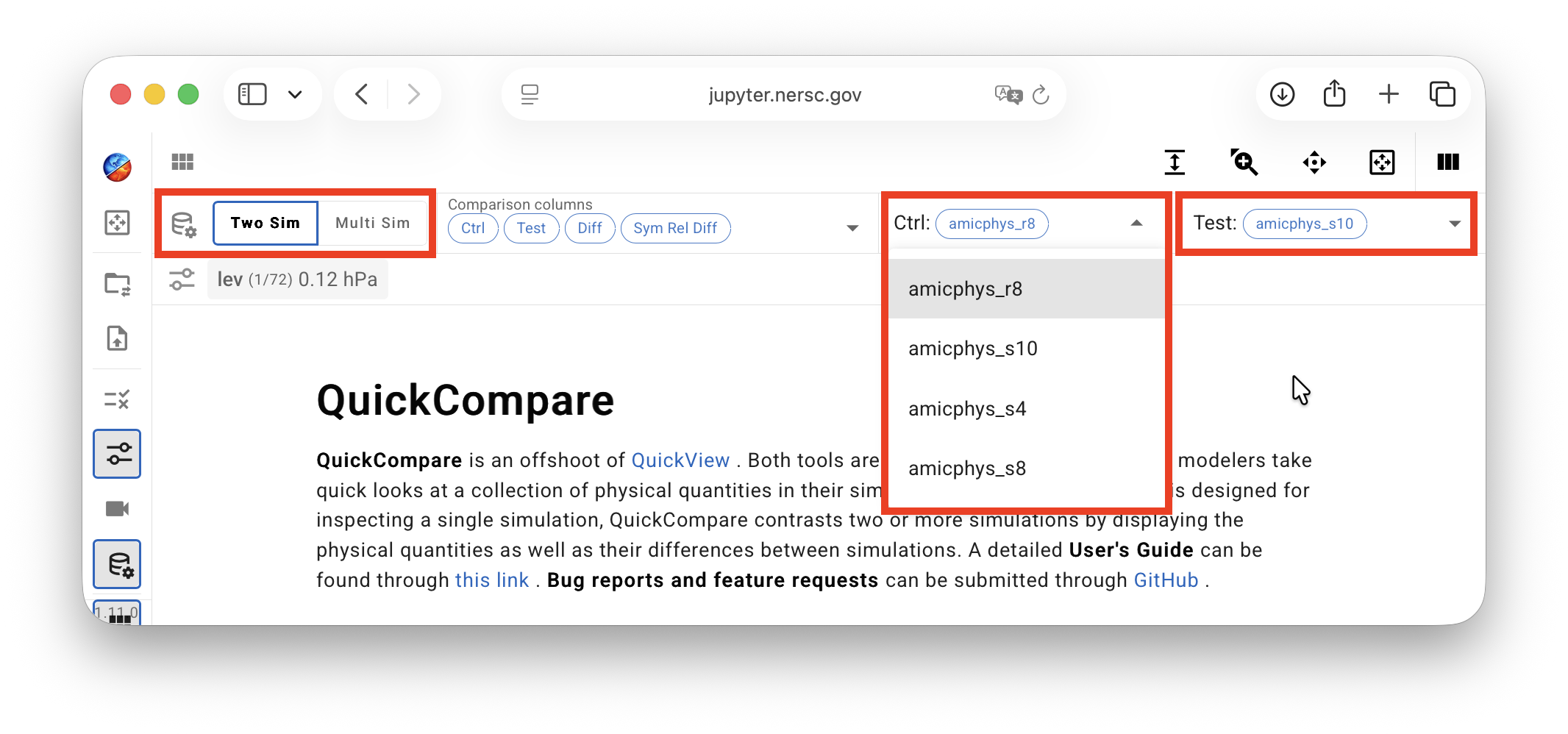Switch to Multi Sim mode

click(x=372, y=223)
